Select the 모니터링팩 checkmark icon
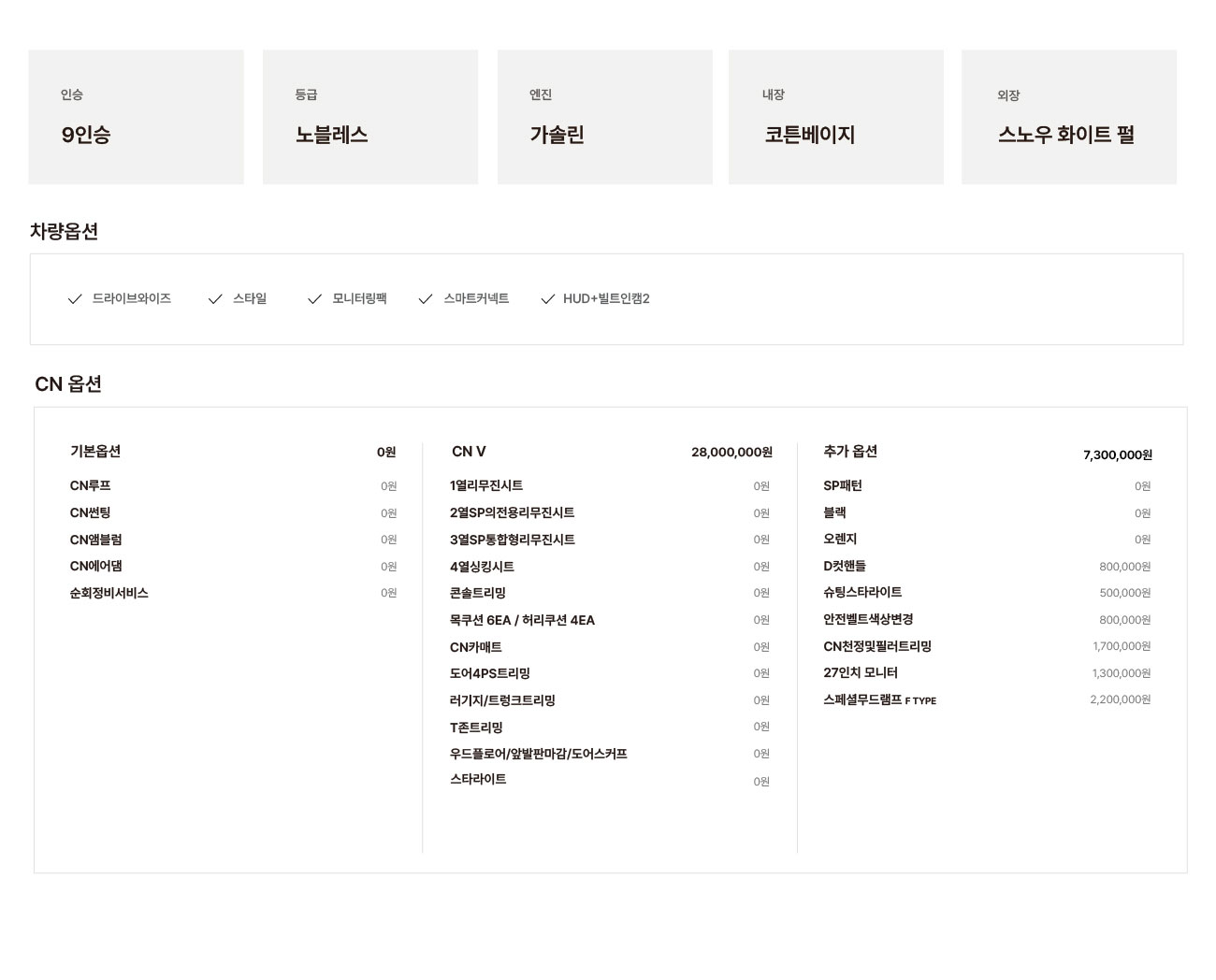The image size is (1216, 980). point(314,299)
